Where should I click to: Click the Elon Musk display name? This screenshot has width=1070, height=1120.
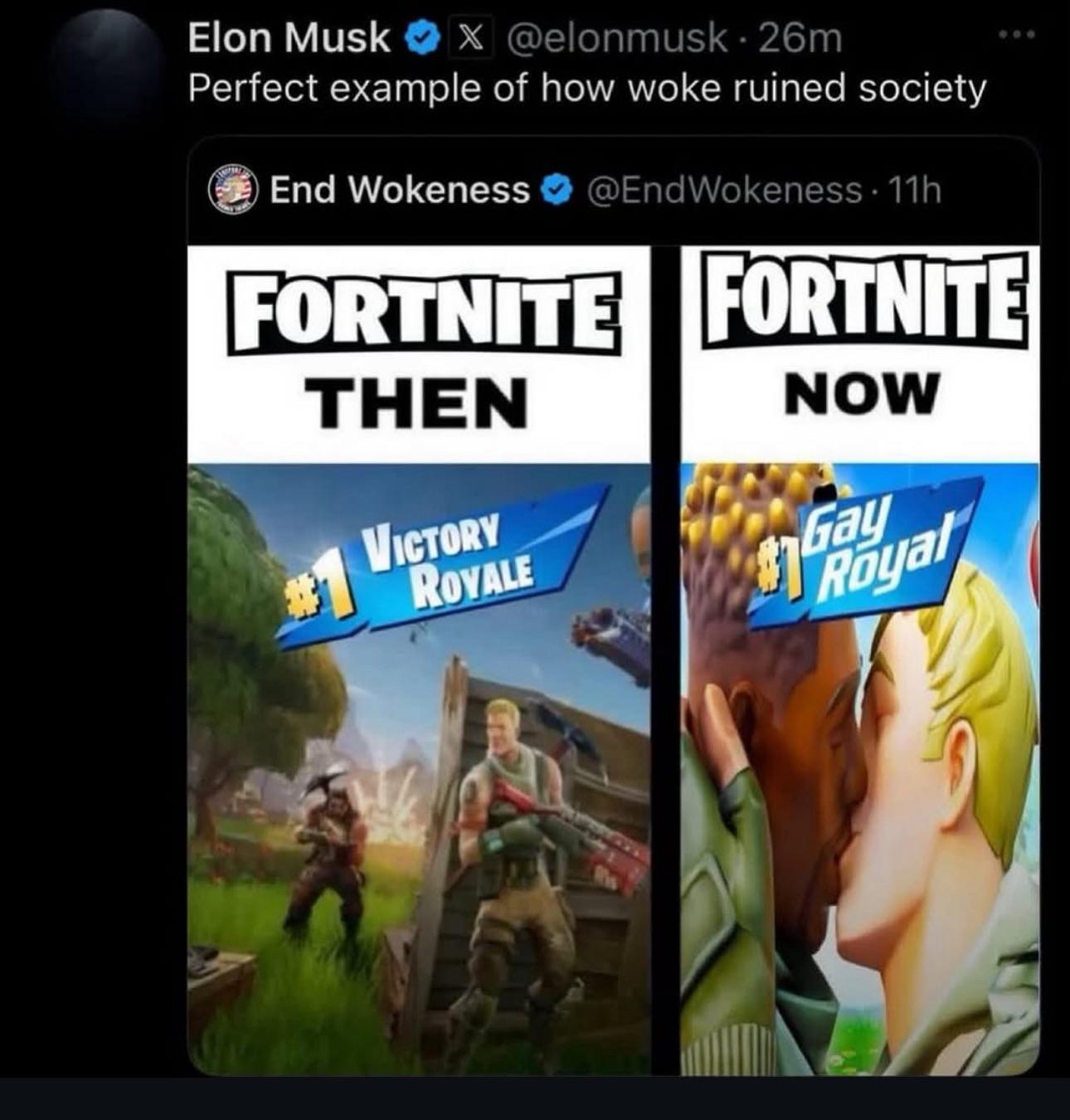[x=289, y=37]
